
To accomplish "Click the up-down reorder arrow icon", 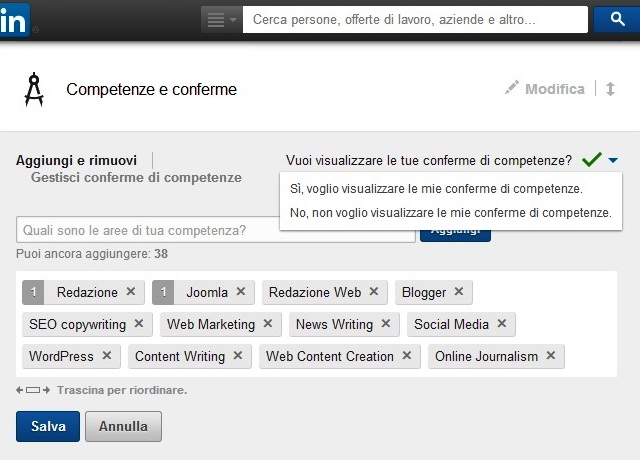I will pyautogui.click(x=610, y=89).
